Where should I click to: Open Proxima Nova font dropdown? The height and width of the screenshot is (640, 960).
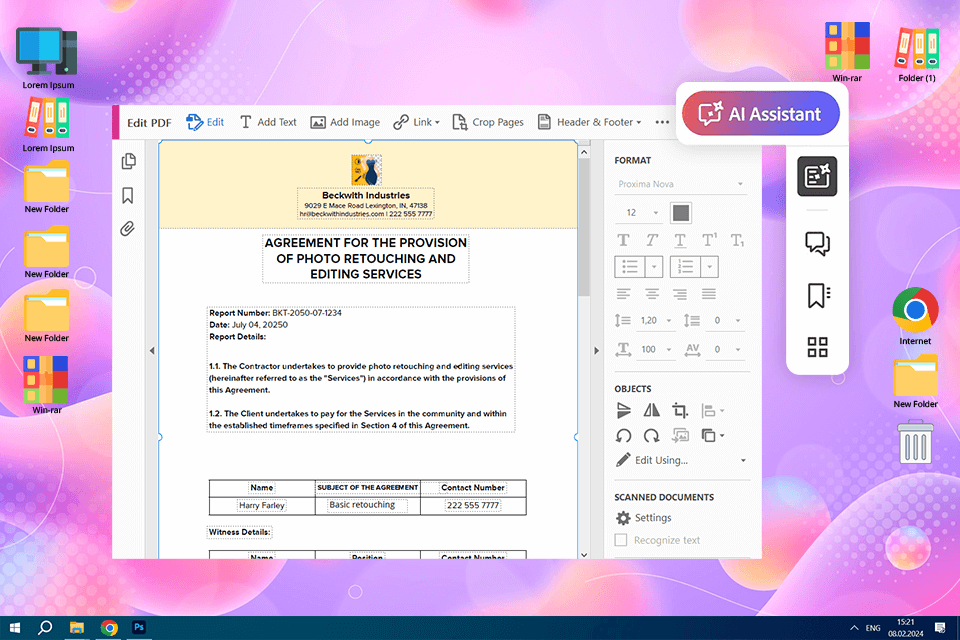pos(681,184)
